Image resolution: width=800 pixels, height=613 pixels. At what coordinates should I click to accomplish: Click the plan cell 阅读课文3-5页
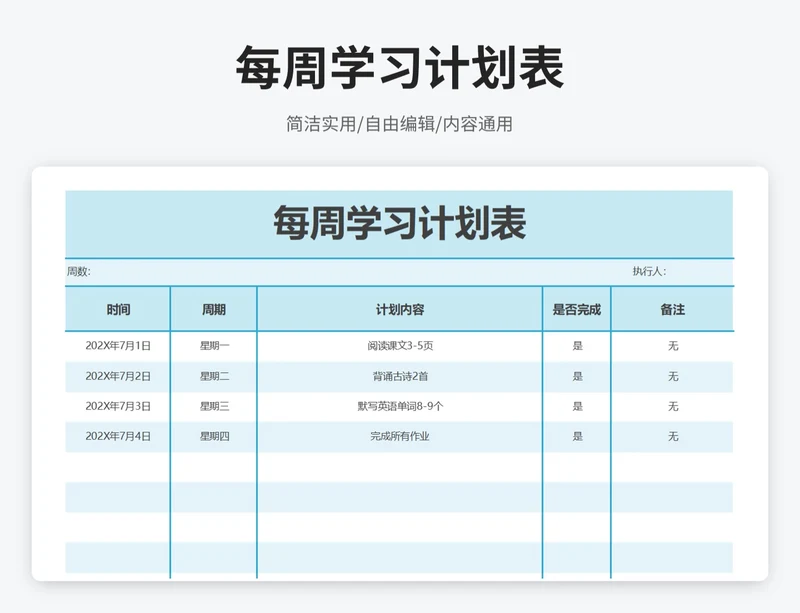pos(400,346)
